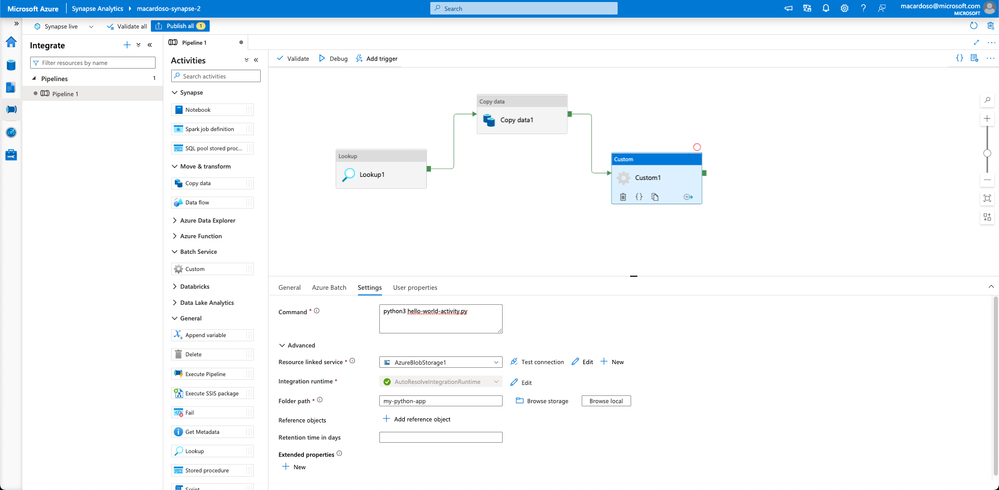Zoom out the canvas with minus

tap(987, 179)
